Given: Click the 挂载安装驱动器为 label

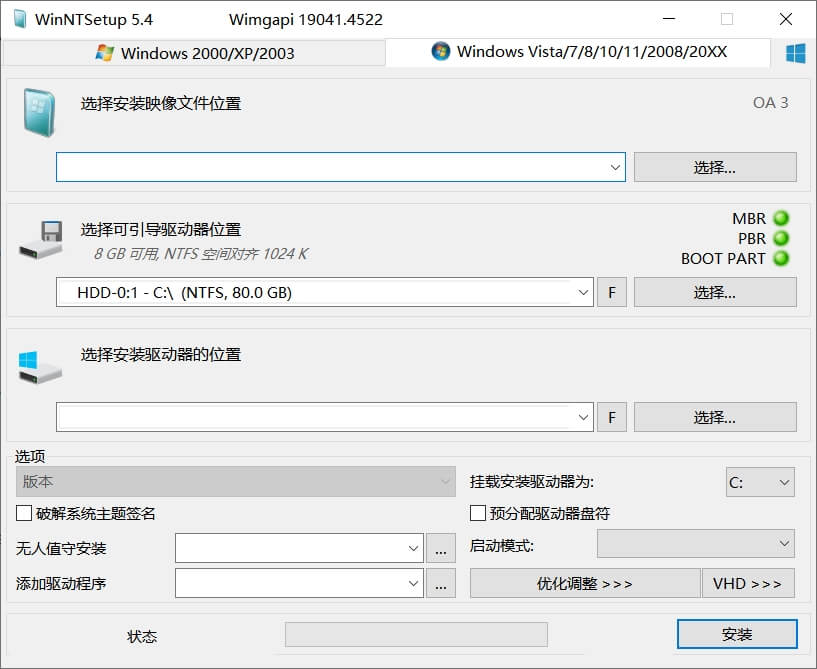Looking at the screenshot, I should click(531, 481).
